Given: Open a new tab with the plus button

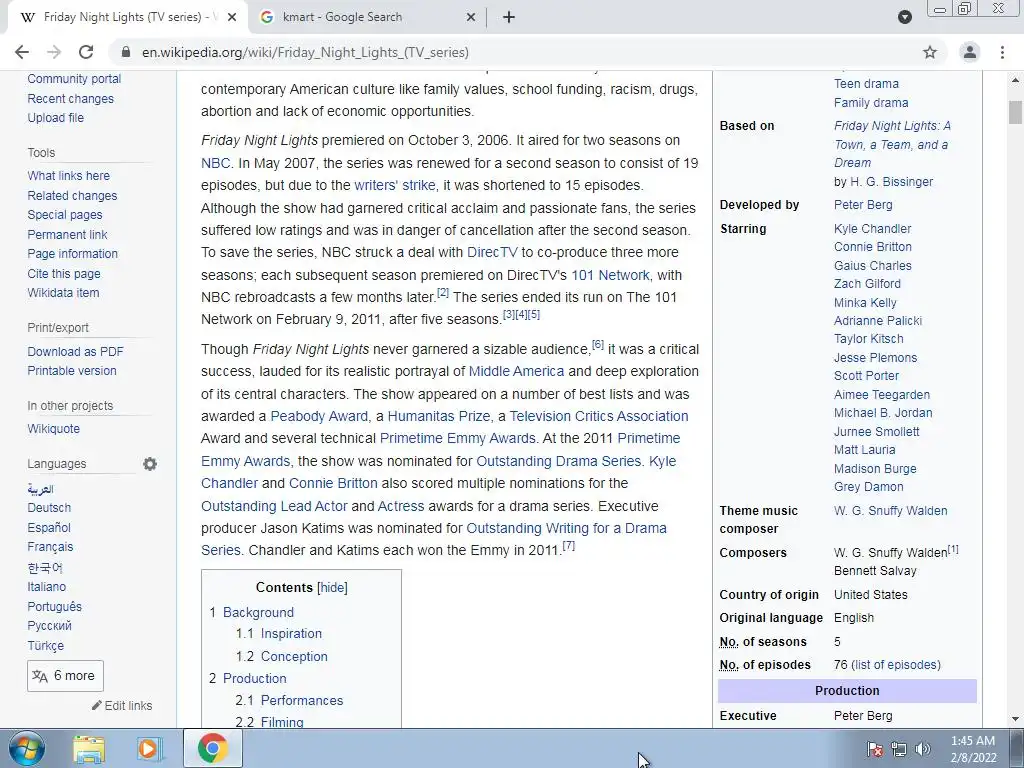Looking at the screenshot, I should pyautogui.click(x=509, y=17).
